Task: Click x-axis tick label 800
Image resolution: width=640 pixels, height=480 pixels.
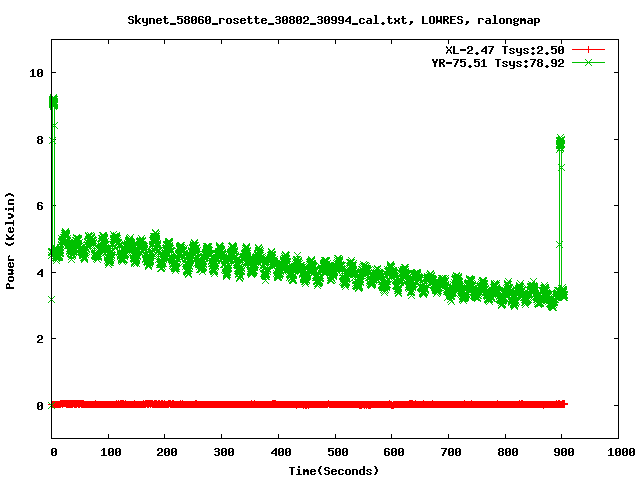Action: 507,452
